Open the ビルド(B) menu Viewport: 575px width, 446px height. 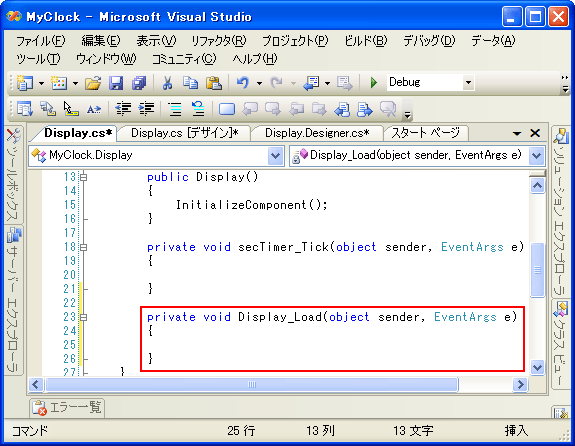coord(366,41)
